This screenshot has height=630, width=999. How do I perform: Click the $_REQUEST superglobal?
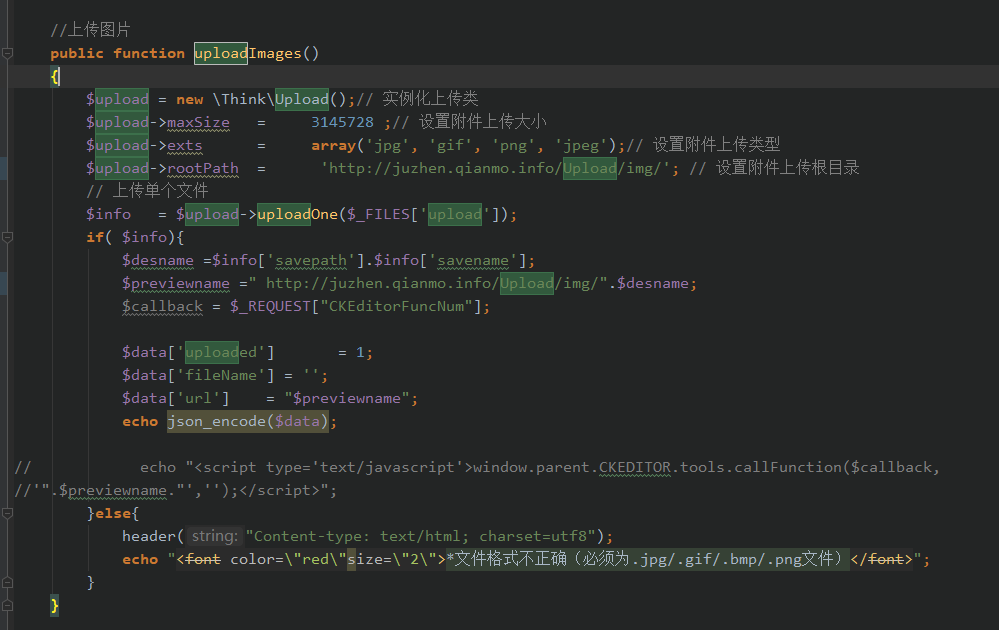coord(270,306)
